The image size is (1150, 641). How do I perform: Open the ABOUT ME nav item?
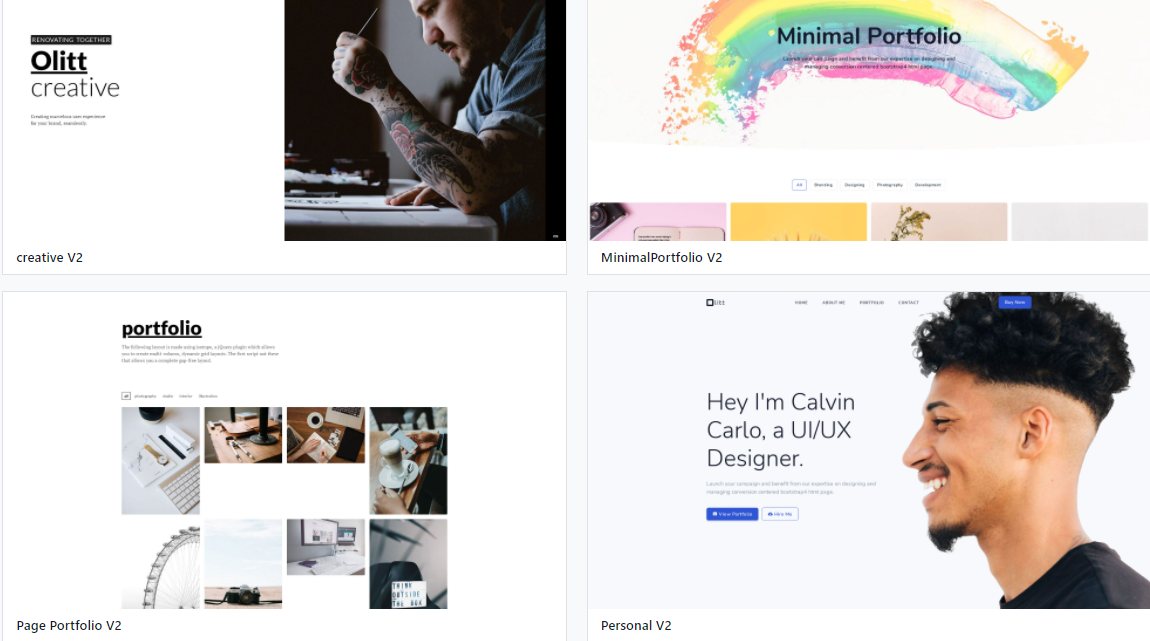point(833,302)
